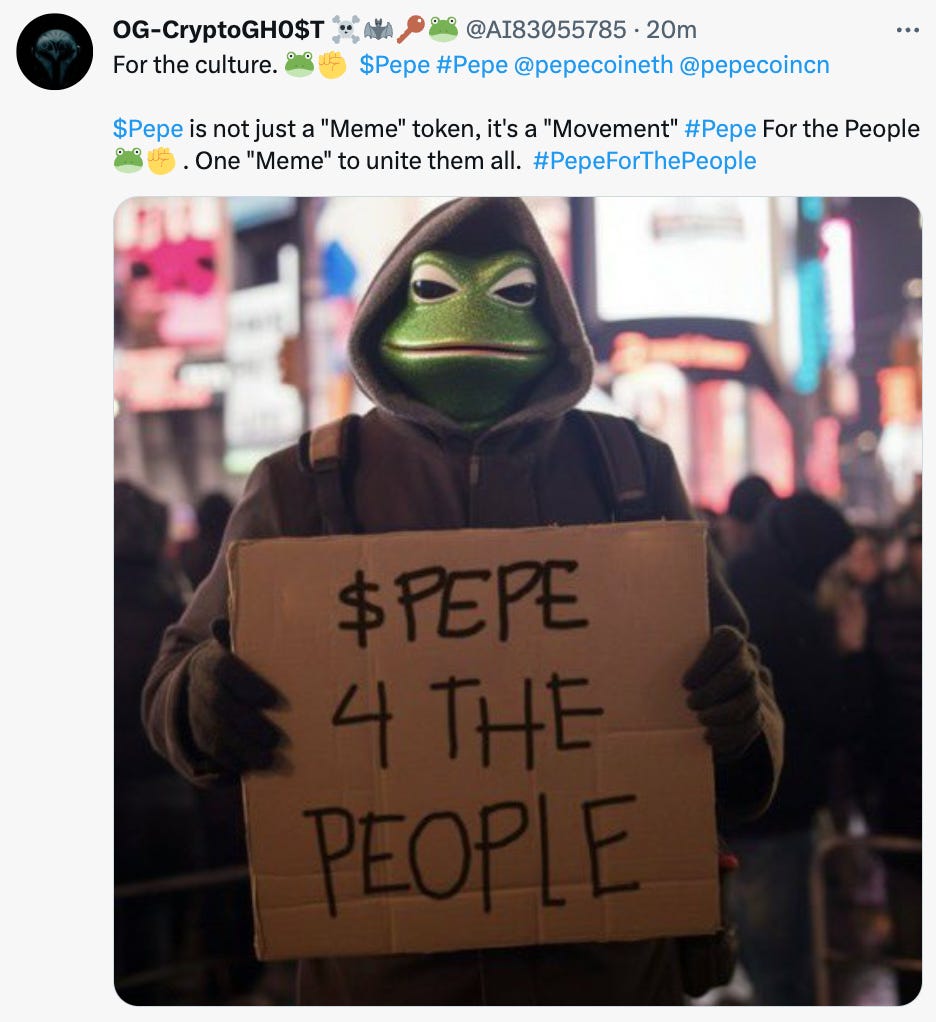Click the @AI83055785 handle
Image resolution: width=936 pixels, height=1022 pixels.
coord(545,30)
